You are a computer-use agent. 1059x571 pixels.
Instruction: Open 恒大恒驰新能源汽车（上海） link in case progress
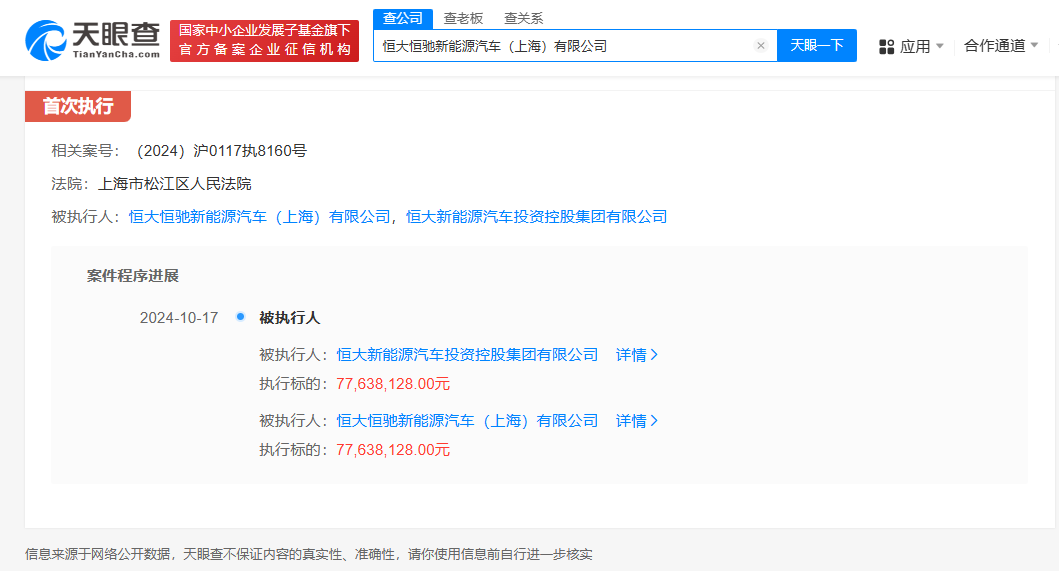[467, 421]
